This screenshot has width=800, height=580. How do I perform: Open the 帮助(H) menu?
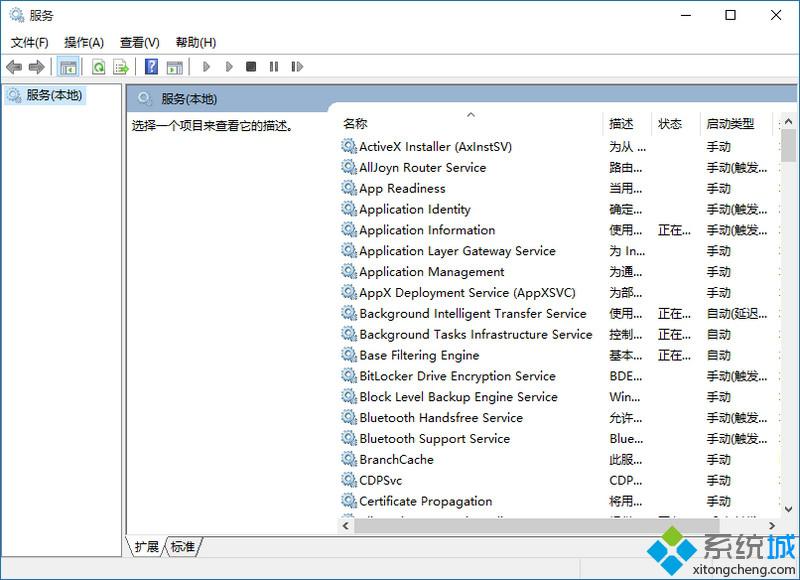click(195, 42)
